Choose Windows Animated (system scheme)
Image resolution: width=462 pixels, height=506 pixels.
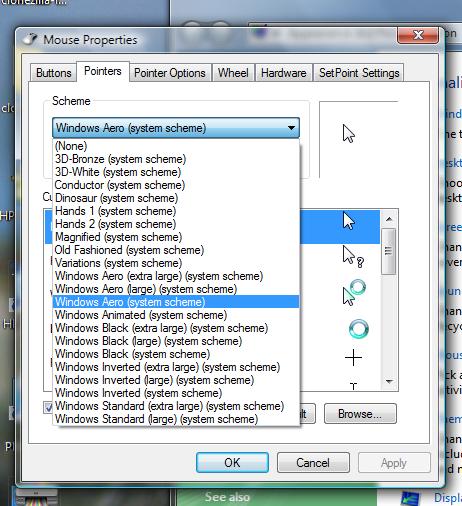(176, 315)
